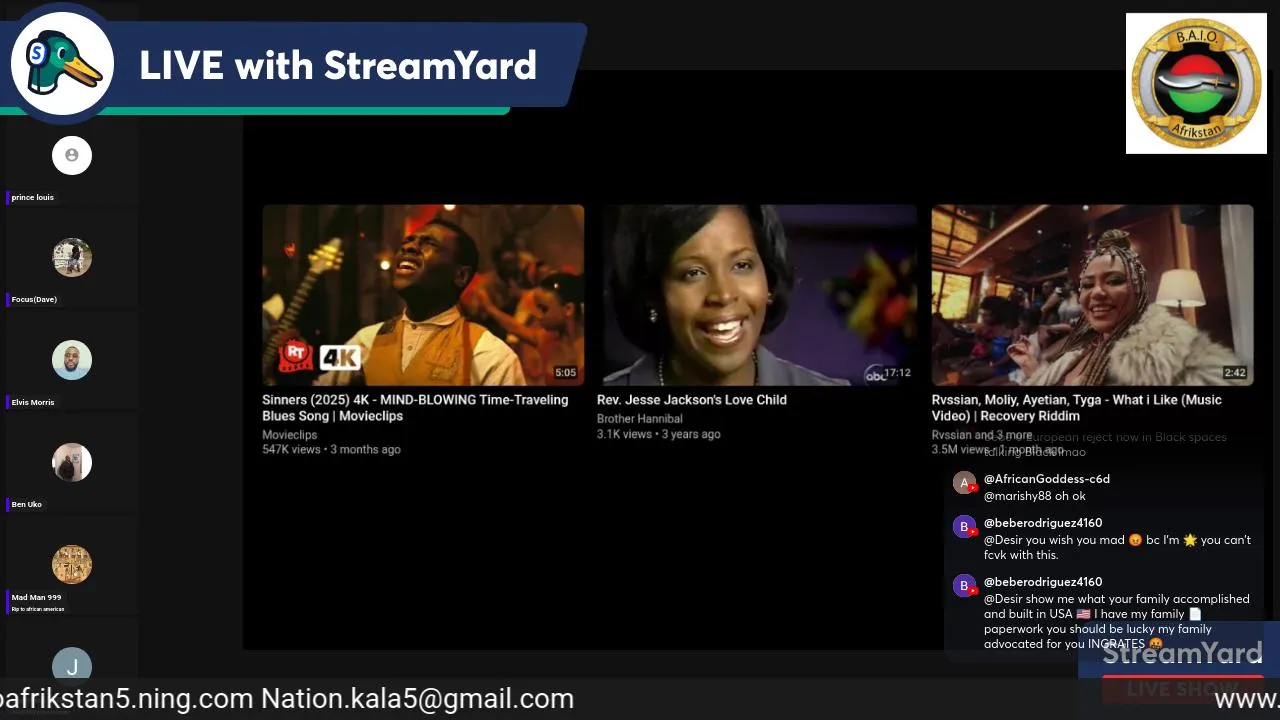Click the Rvssian, Moliy, Ayetian, Tyga title
Screen dimensions: 1280x720
[1077, 408]
